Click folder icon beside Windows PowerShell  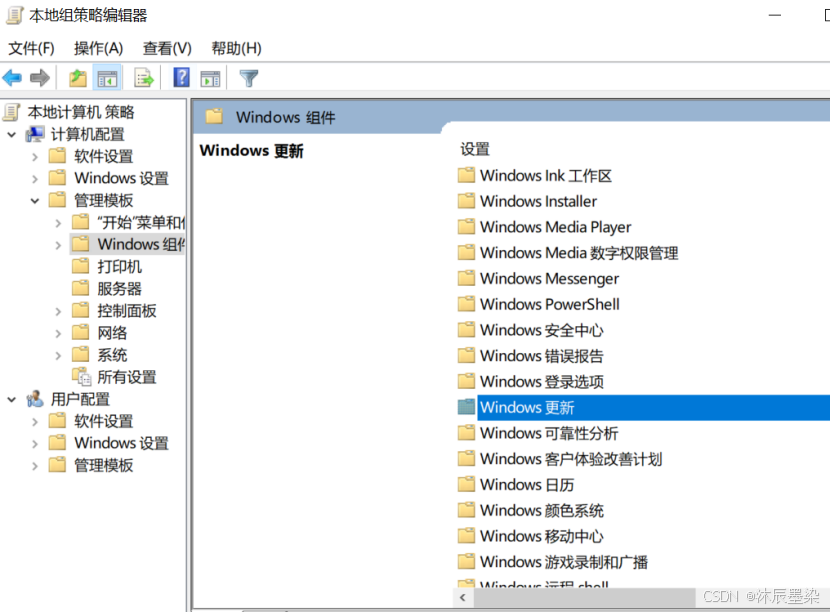pos(466,304)
